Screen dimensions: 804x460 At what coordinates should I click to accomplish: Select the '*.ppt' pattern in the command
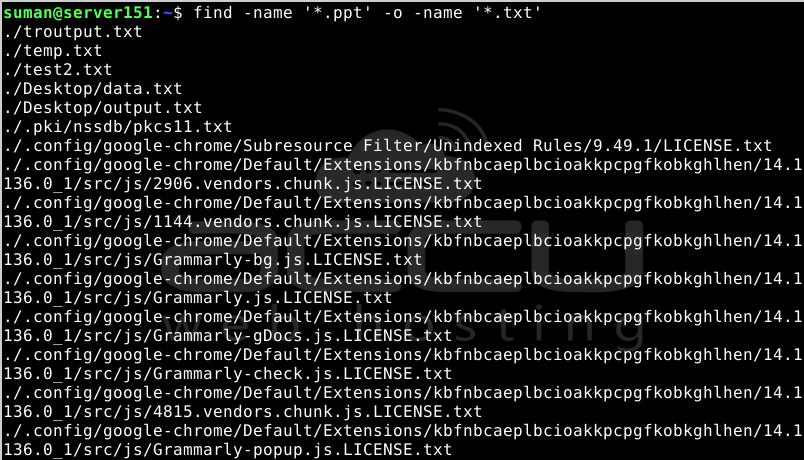pyautogui.click(x=338, y=12)
